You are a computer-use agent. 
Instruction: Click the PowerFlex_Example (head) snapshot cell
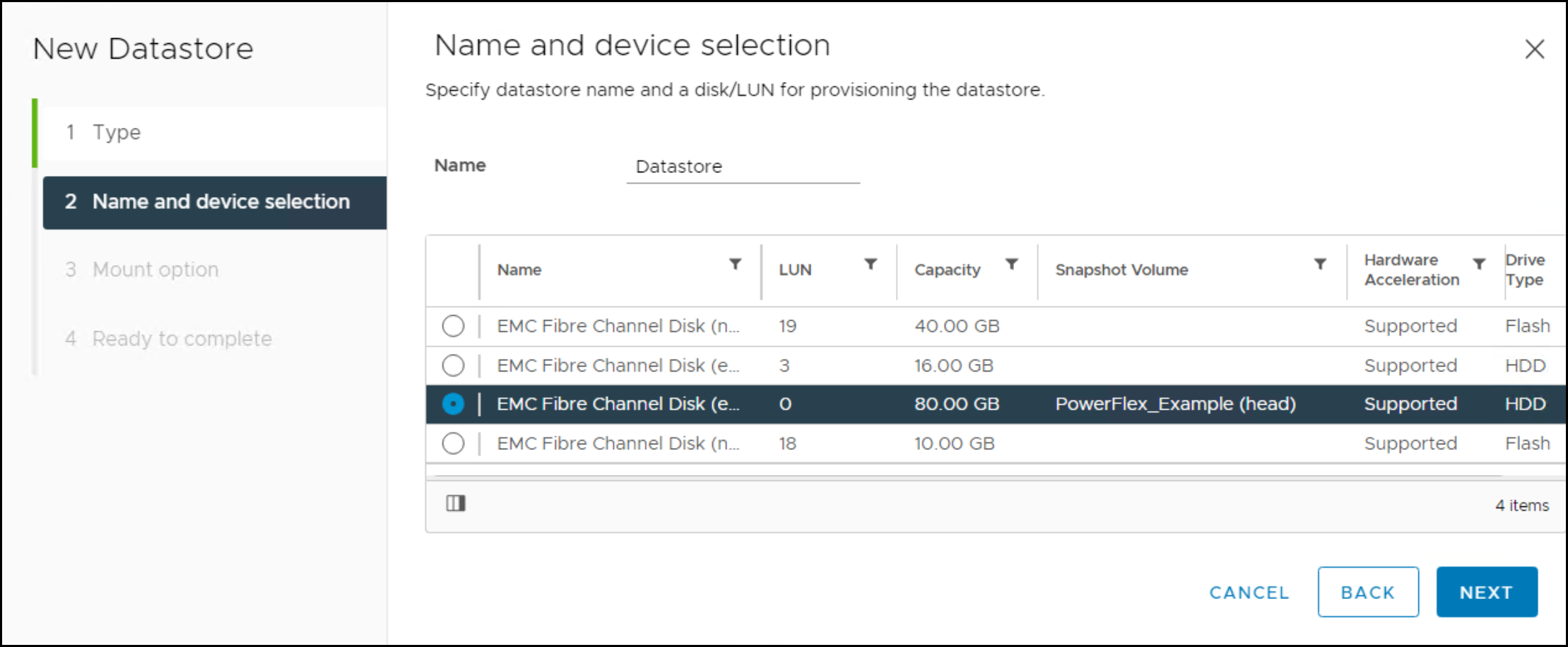pos(1175,404)
